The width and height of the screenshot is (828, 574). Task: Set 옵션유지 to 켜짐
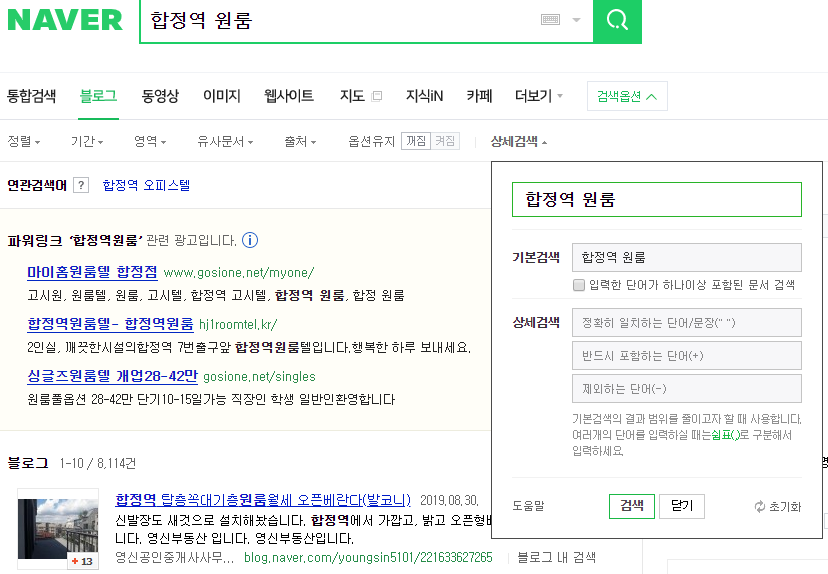coord(445,141)
